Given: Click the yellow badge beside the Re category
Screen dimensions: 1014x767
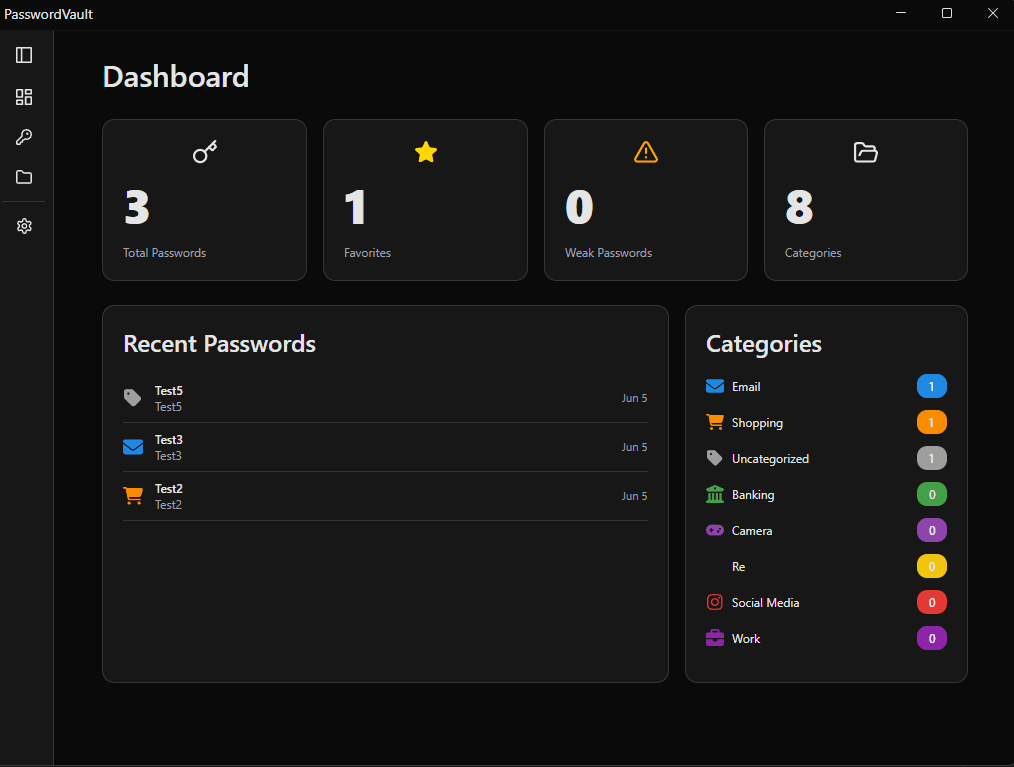Looking at the screenshot, I should pos(931,566).
